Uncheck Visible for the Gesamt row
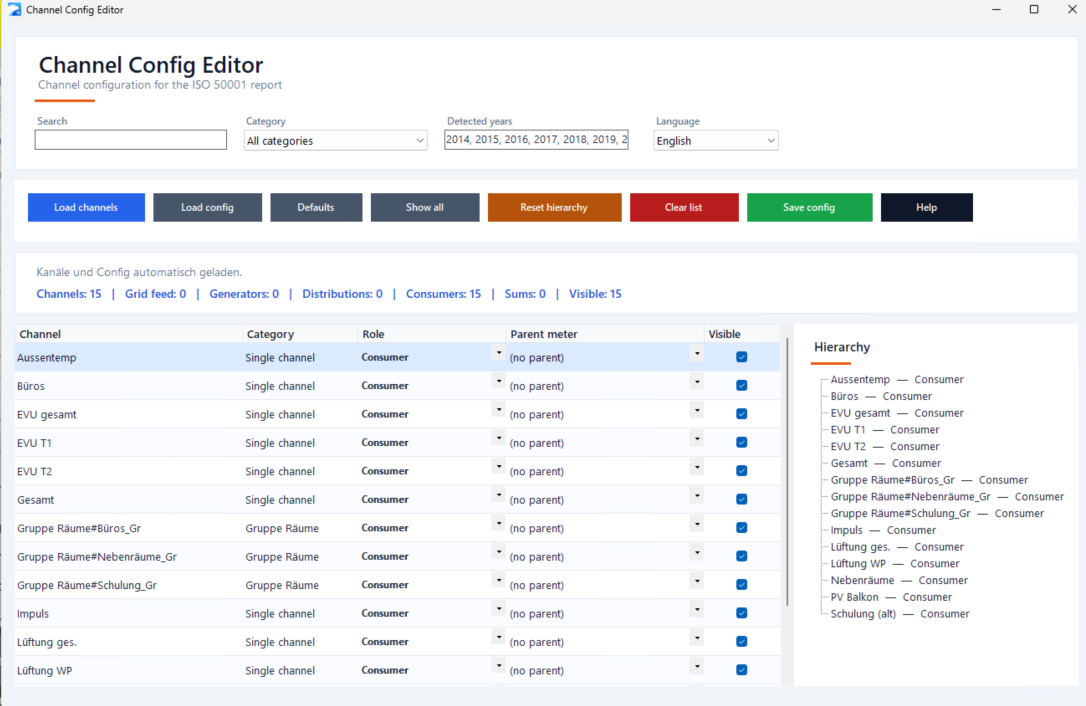1086x706 pixels. [x=742, y=499]
